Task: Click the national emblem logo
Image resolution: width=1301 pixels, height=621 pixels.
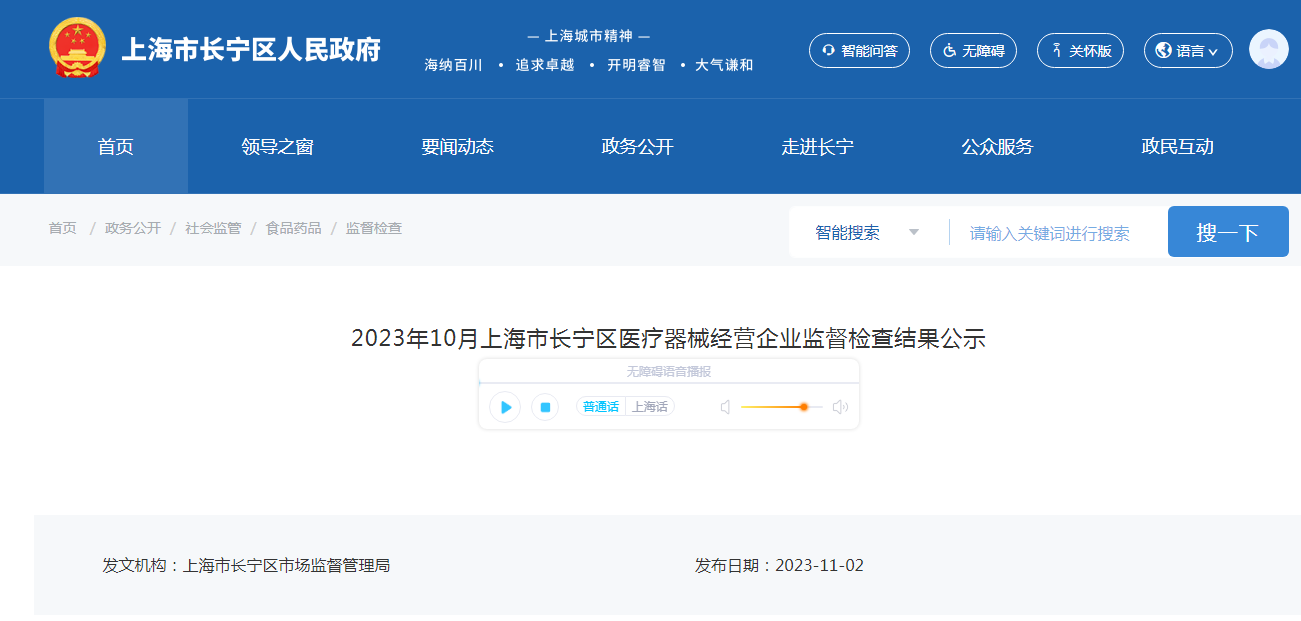Action: point(77,48)
